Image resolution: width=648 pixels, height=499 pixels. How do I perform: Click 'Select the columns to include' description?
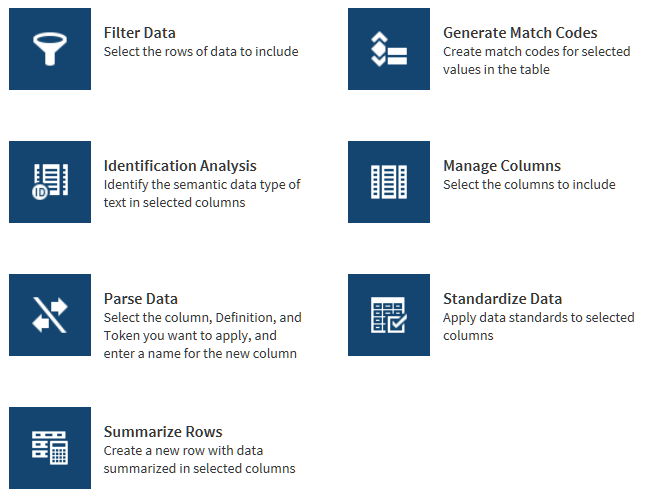[x=529, y=184]
